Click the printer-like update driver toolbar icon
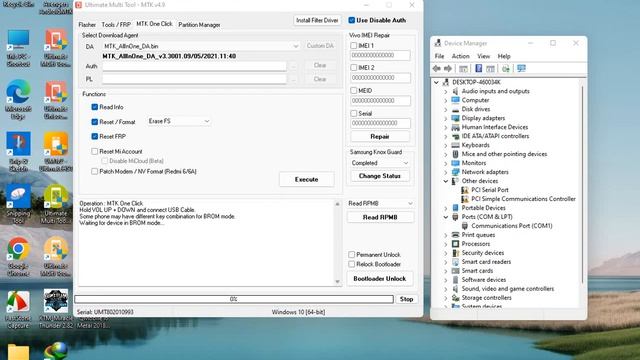640x360 pixels. click(505, 69)
